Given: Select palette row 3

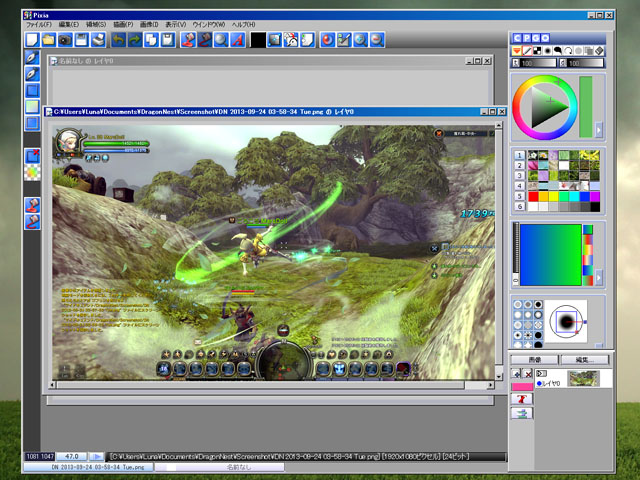Looking at the screenshot, I should tap(519, 176).
